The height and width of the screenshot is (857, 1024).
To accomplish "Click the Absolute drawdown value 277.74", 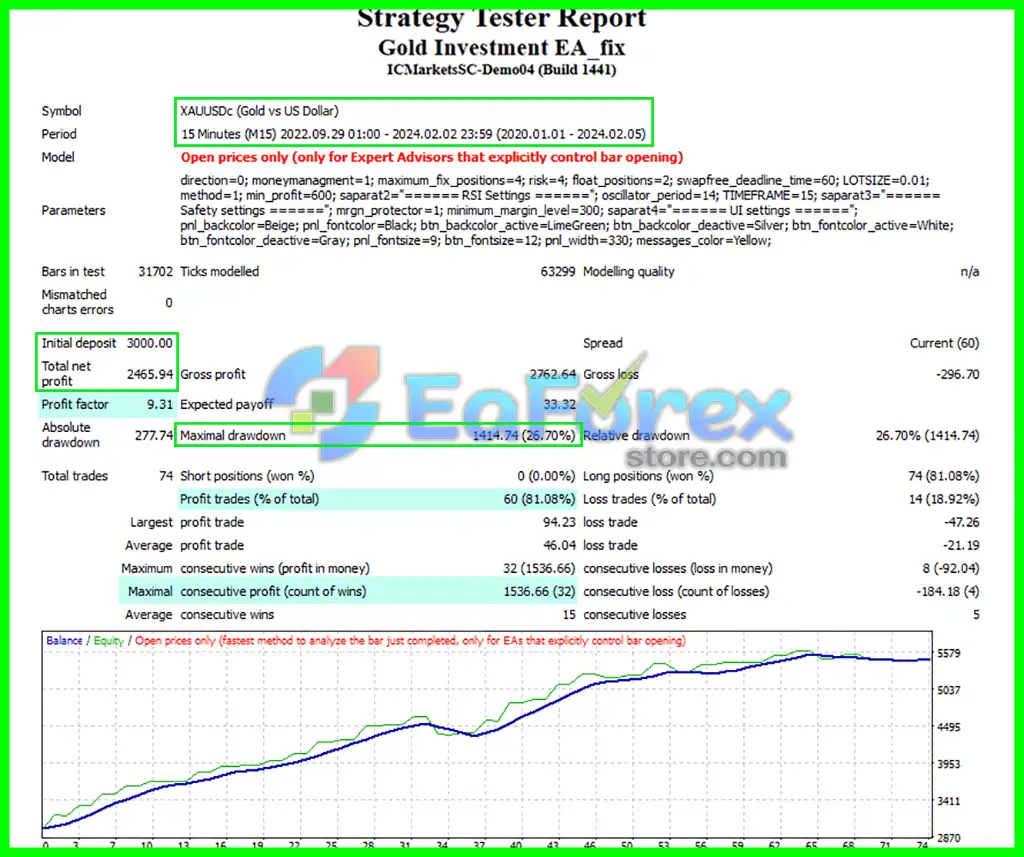I will pos(153,435).
